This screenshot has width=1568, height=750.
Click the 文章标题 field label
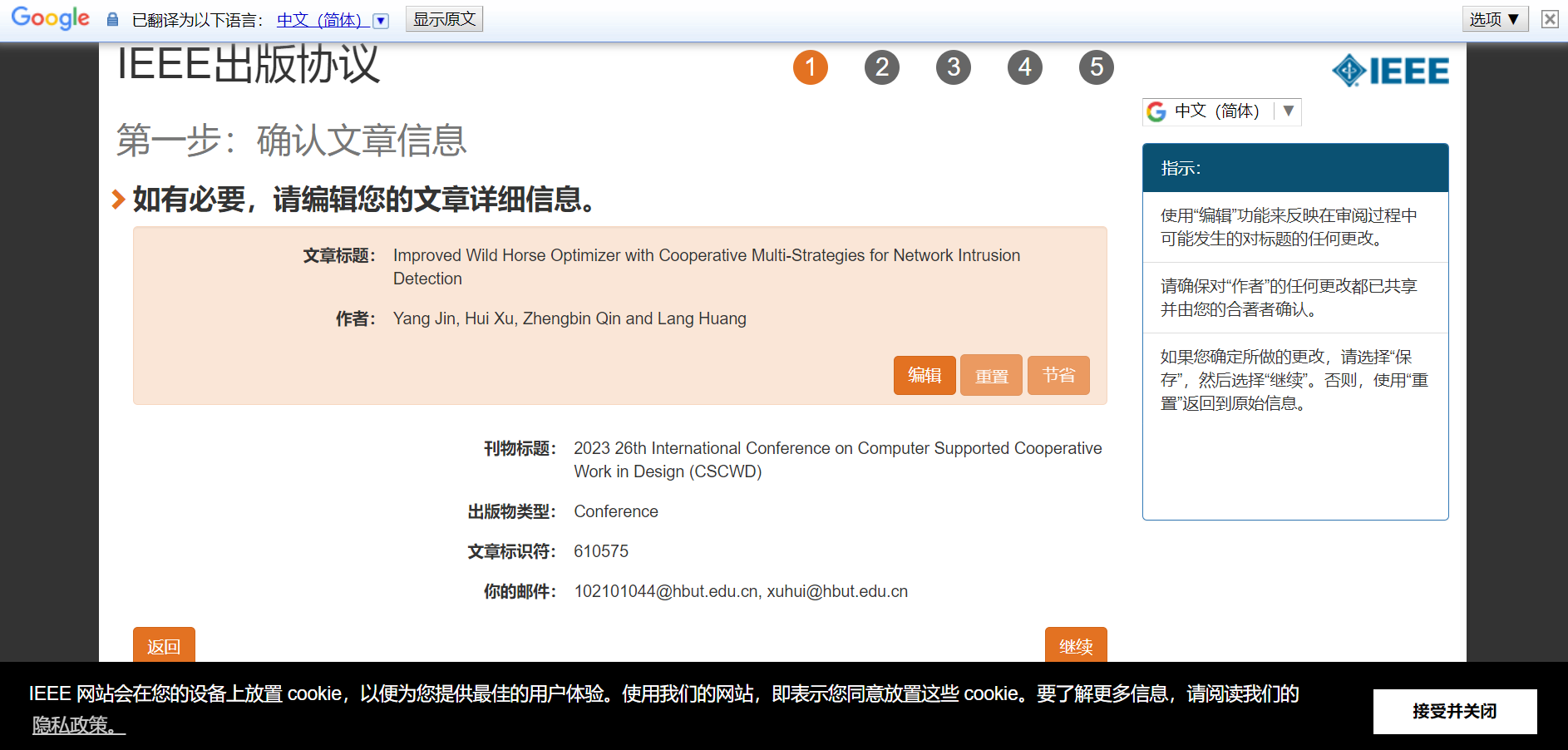coord(339,255)
